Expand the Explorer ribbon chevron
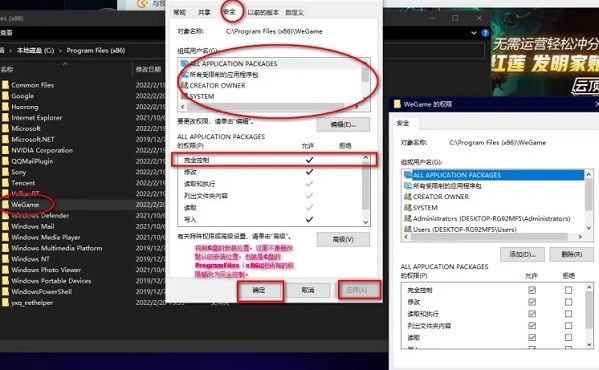This screenshot has width=599, height=370. pyautogui.click(x=474, y=33)
